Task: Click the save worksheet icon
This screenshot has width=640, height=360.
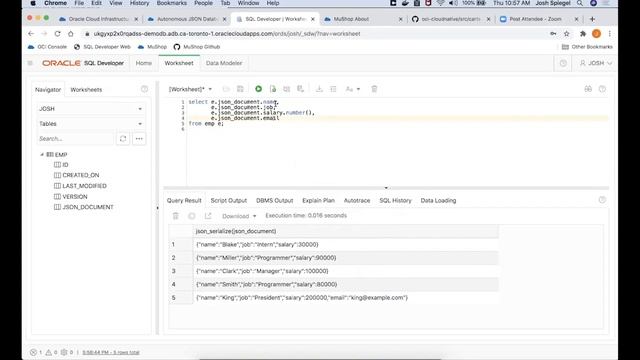Action: [240, 89]
